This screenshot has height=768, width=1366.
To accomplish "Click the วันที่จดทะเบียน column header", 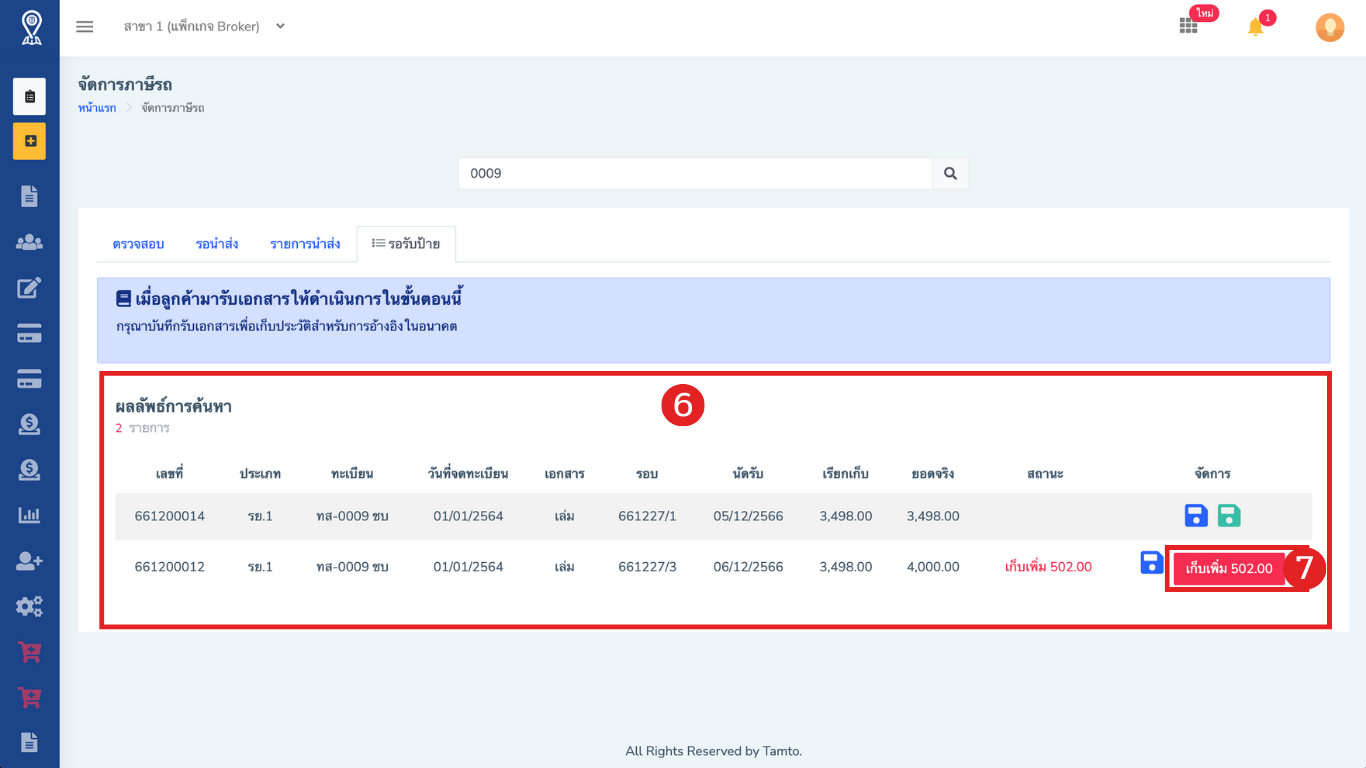I will click(x=468, y=474).
